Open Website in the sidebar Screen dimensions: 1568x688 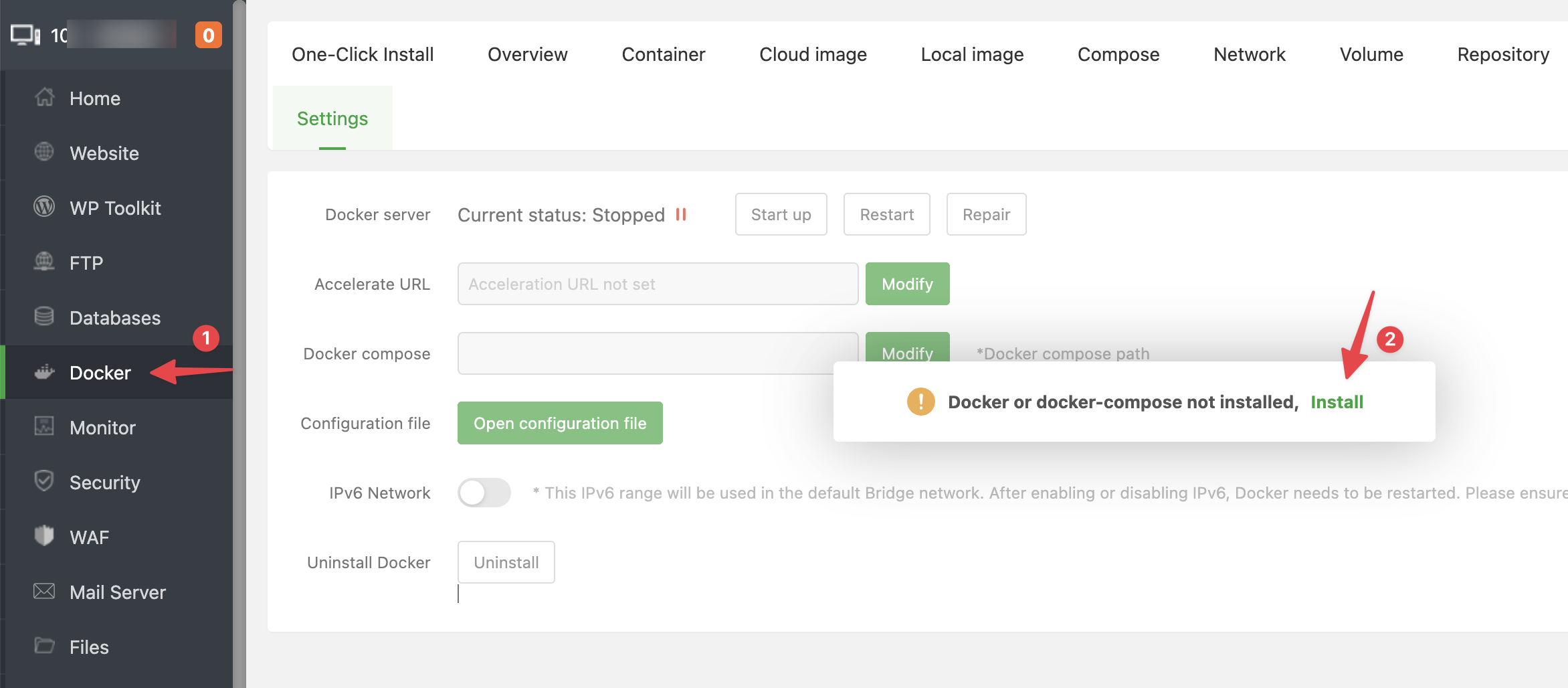point(119,153)
